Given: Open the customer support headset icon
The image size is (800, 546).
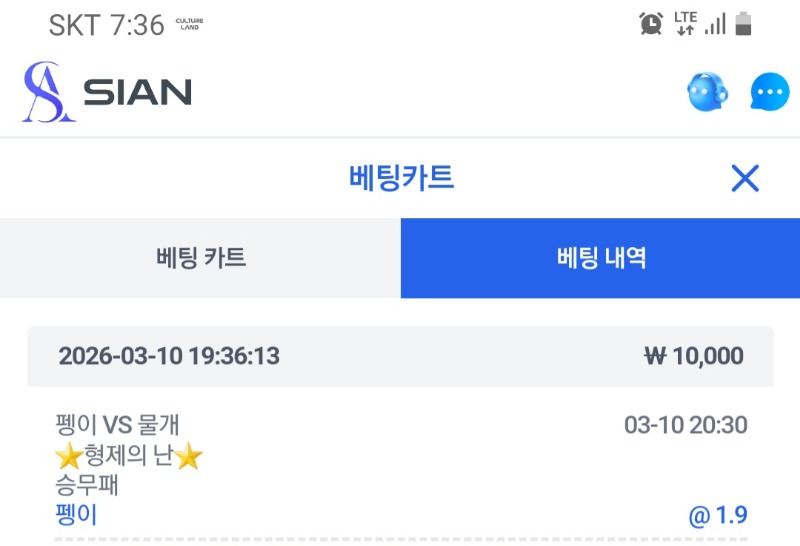Looking at the screenshot, I should pyautogui.click(x=707, y=93).
